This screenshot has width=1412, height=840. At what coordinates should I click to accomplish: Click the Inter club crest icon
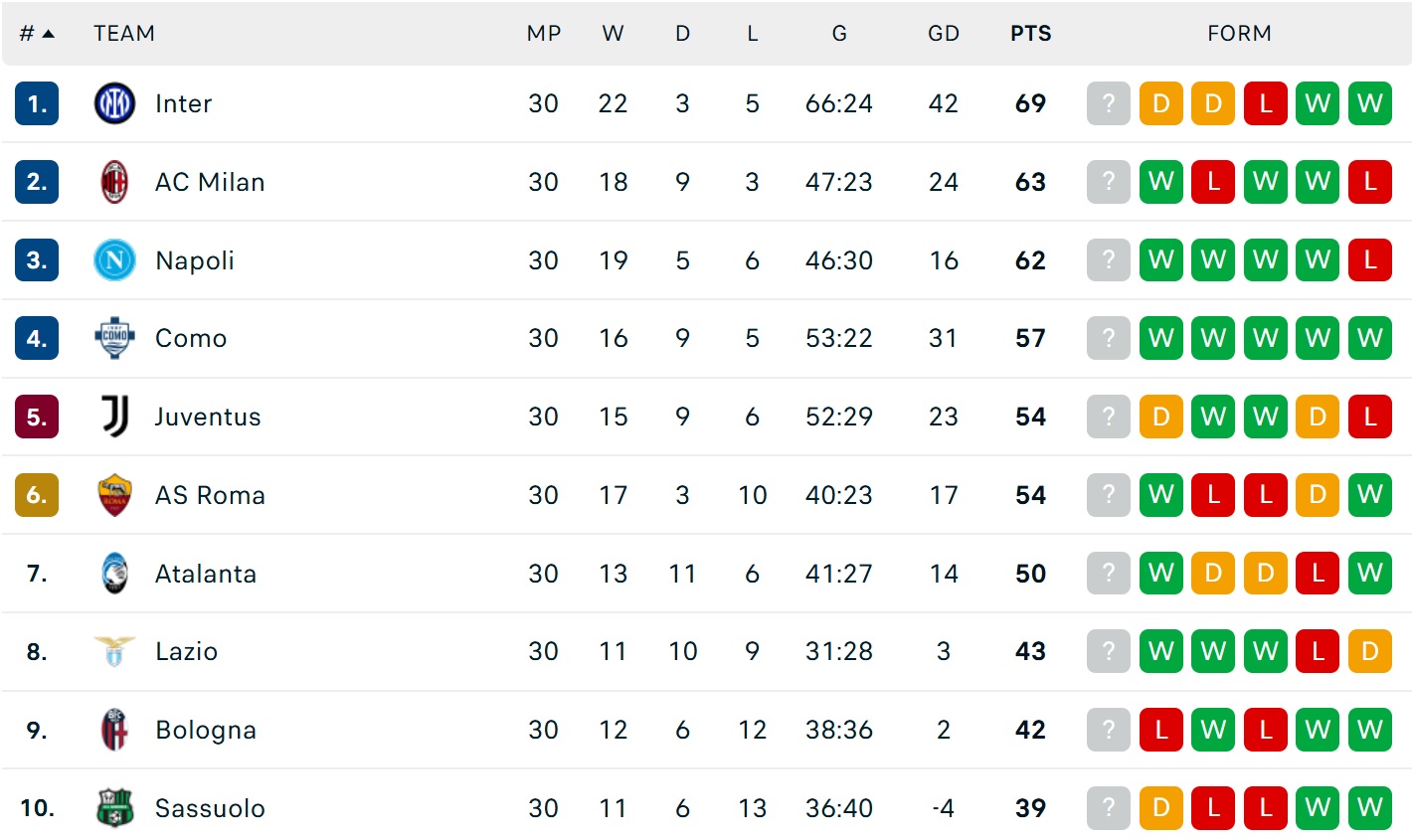[x=114, y=103]
